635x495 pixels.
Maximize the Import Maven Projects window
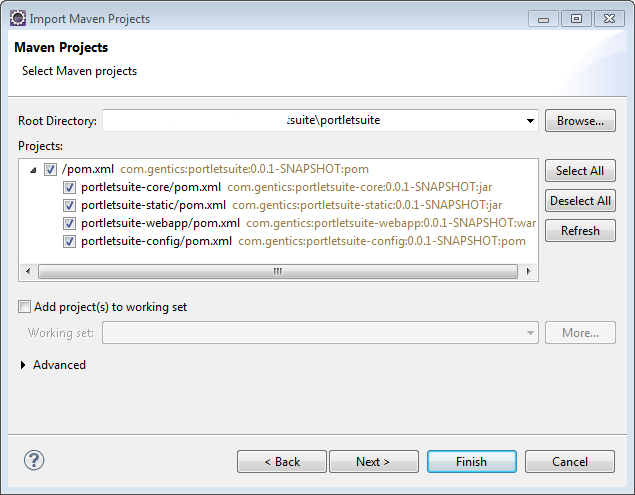576,19
